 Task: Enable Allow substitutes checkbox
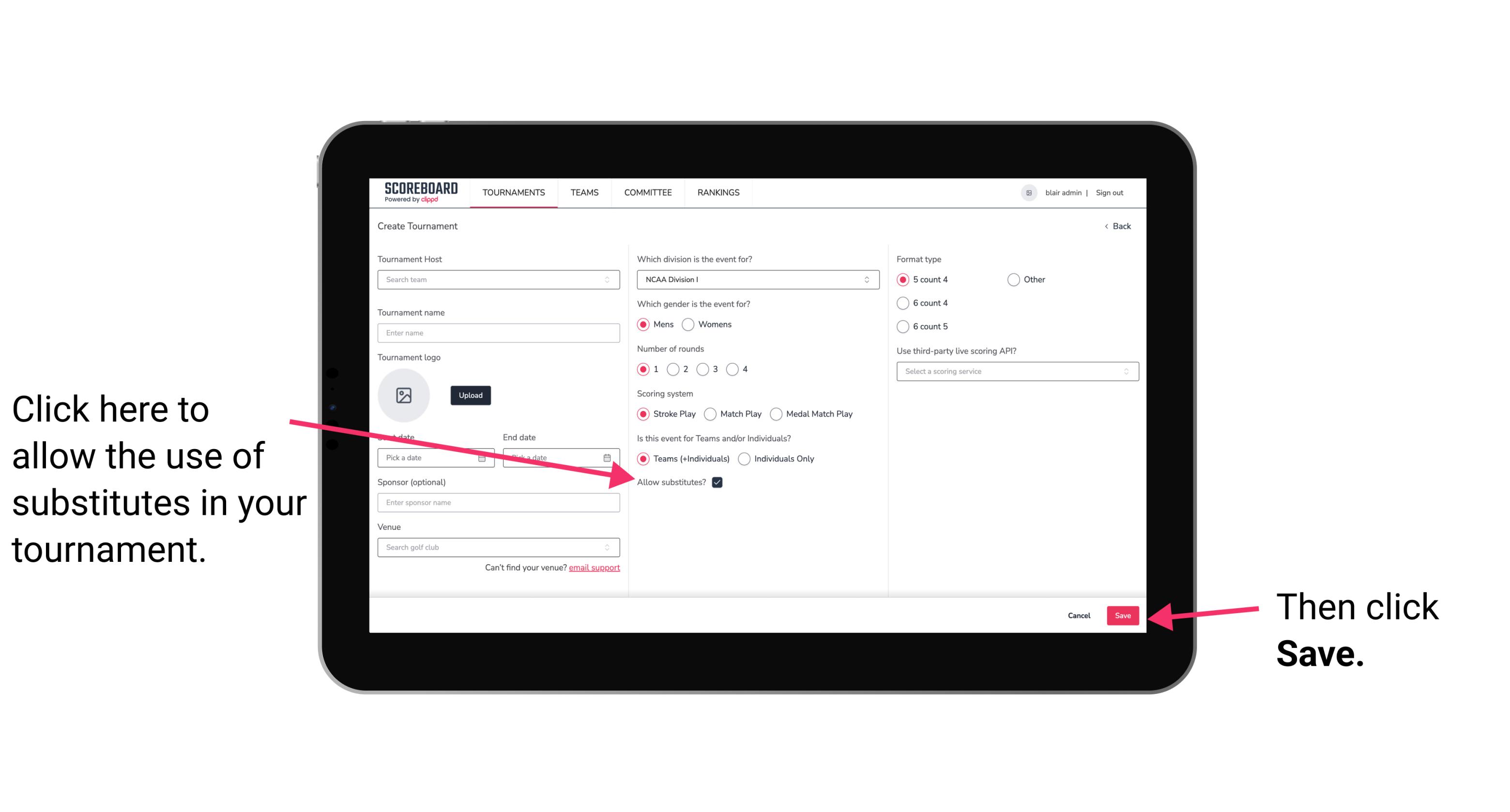[x=720, y=482]
